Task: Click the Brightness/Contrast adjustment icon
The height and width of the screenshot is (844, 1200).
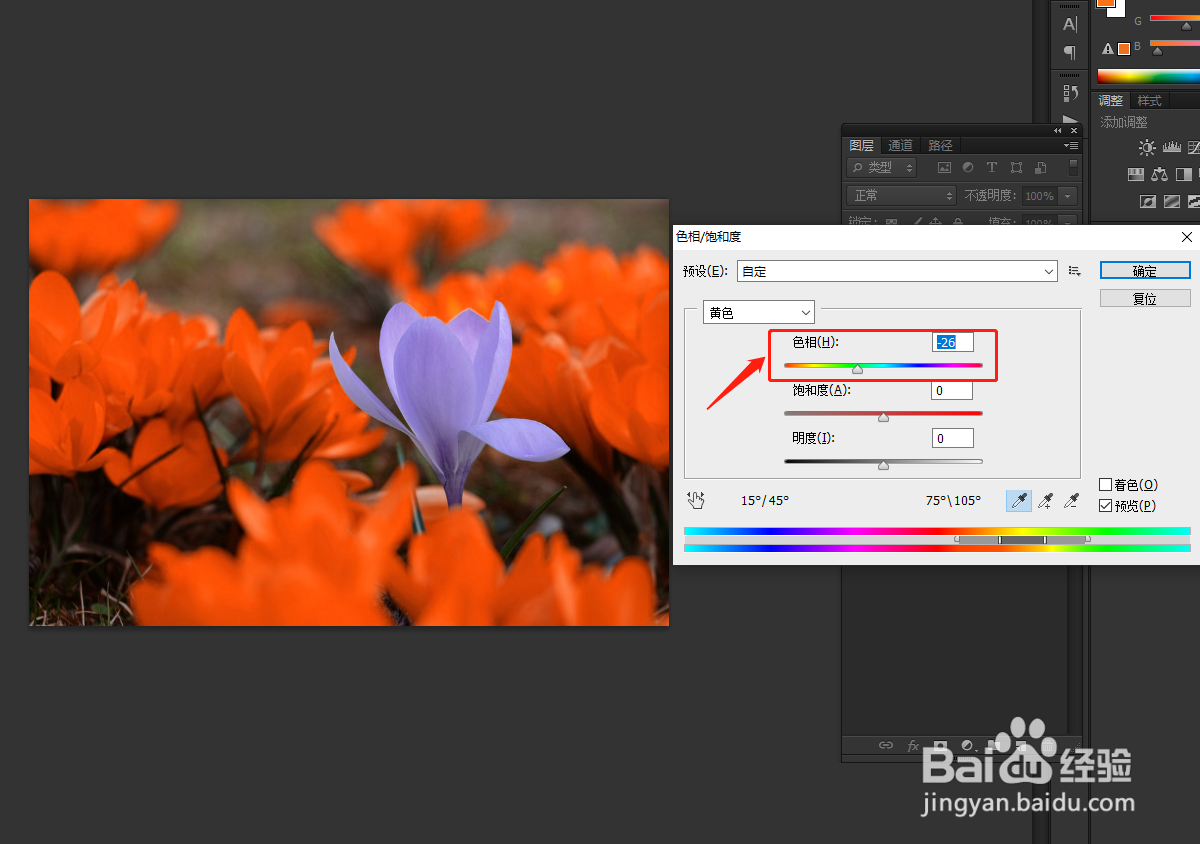Action: pos(1147,148)
